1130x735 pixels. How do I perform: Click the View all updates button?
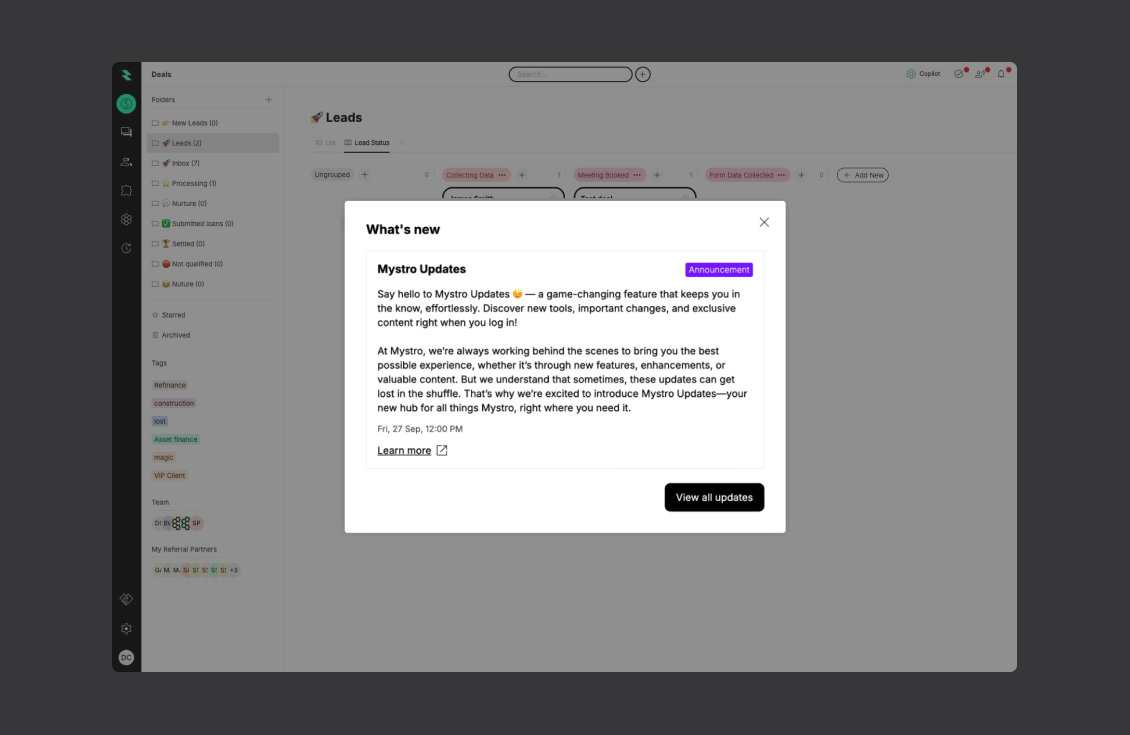pos(714,497)
